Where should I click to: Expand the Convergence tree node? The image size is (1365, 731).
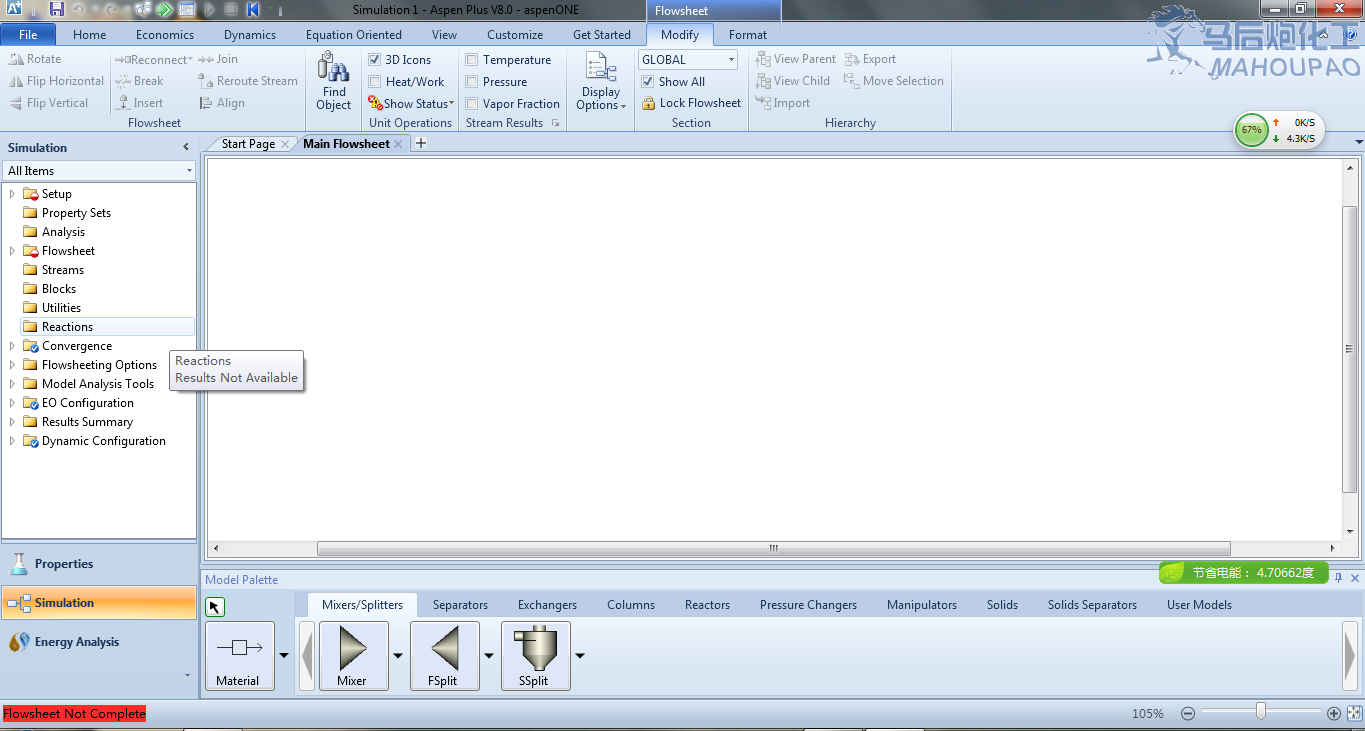[x=12, y=346]
